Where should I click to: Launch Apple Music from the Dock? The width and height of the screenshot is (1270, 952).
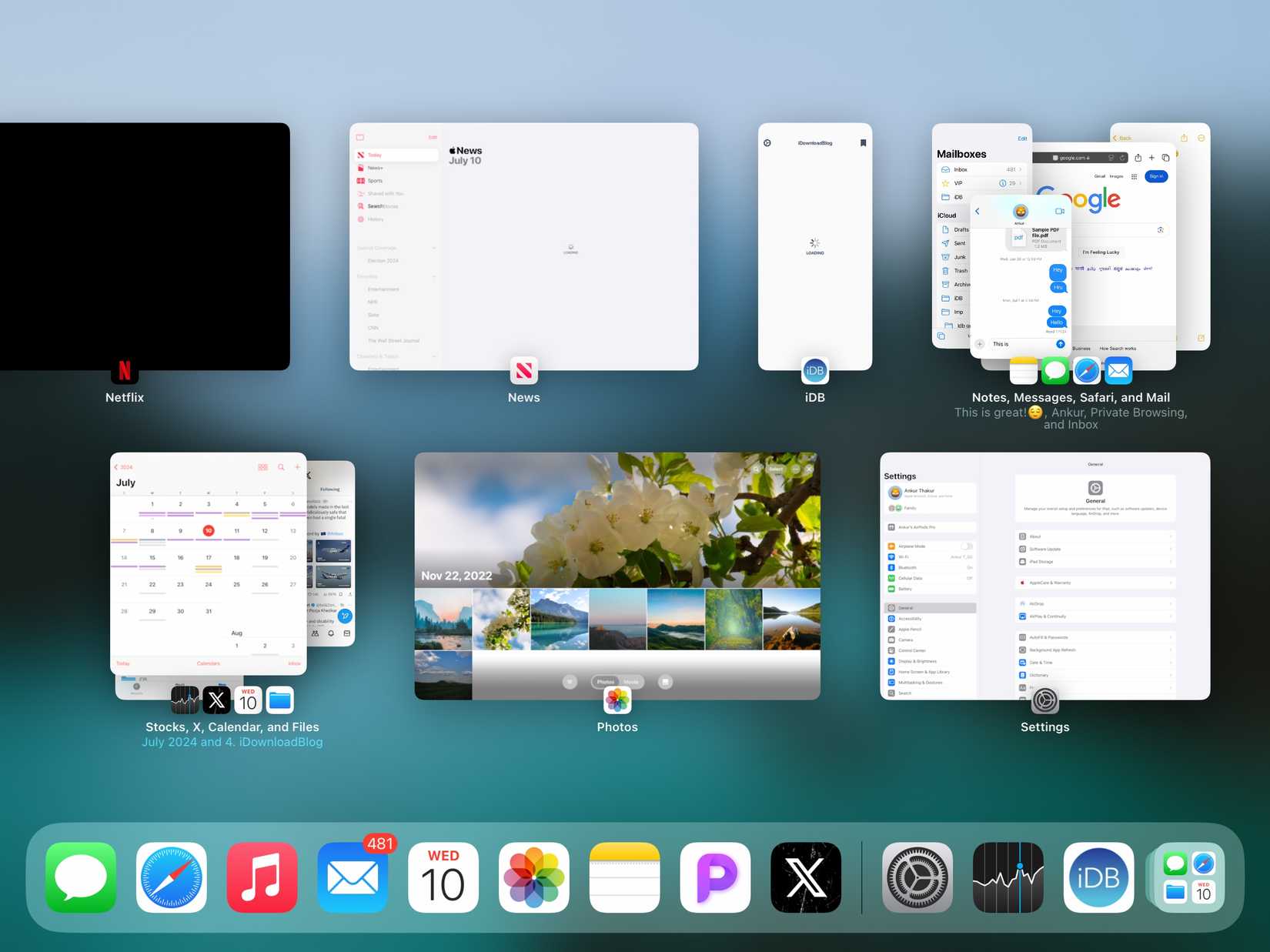[262, 877]
